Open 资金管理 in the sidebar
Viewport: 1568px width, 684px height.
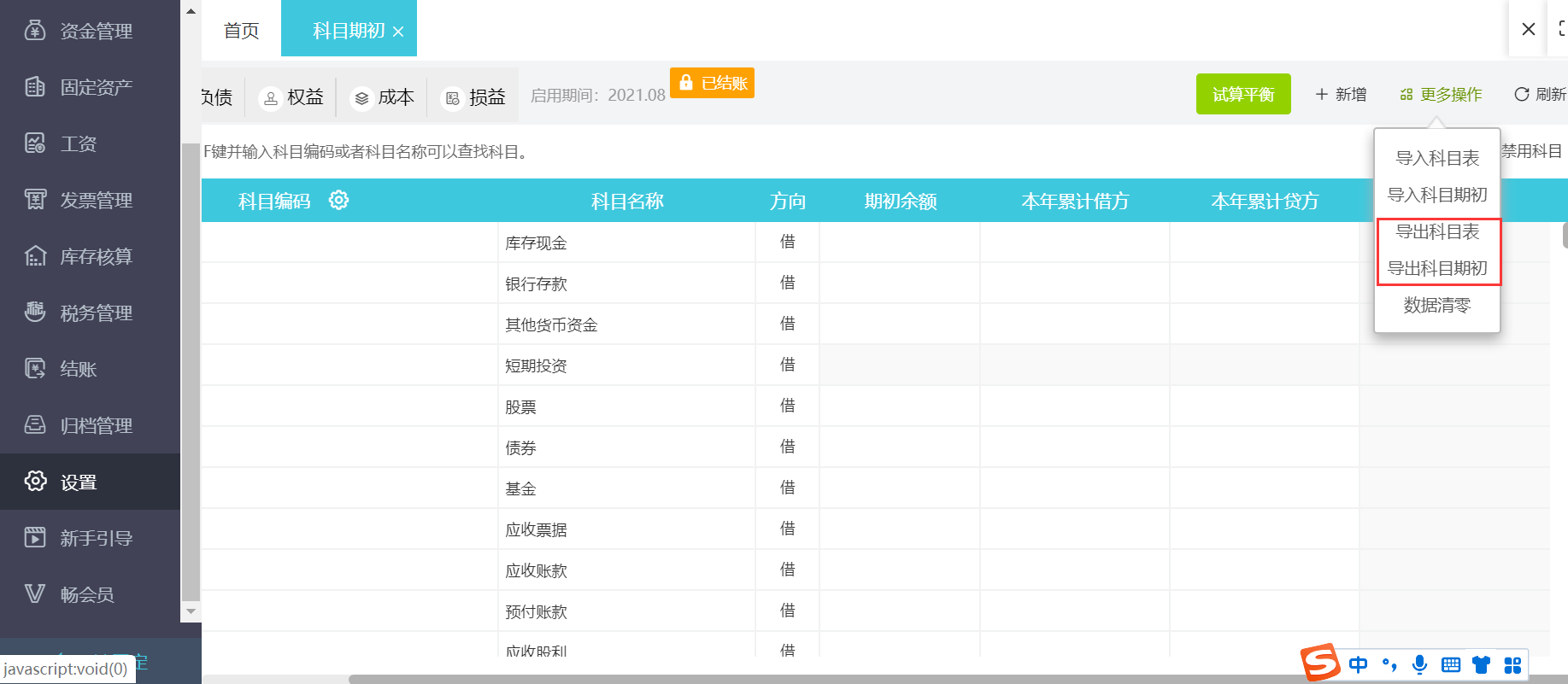pyautogui.click(x=95, y=32)
